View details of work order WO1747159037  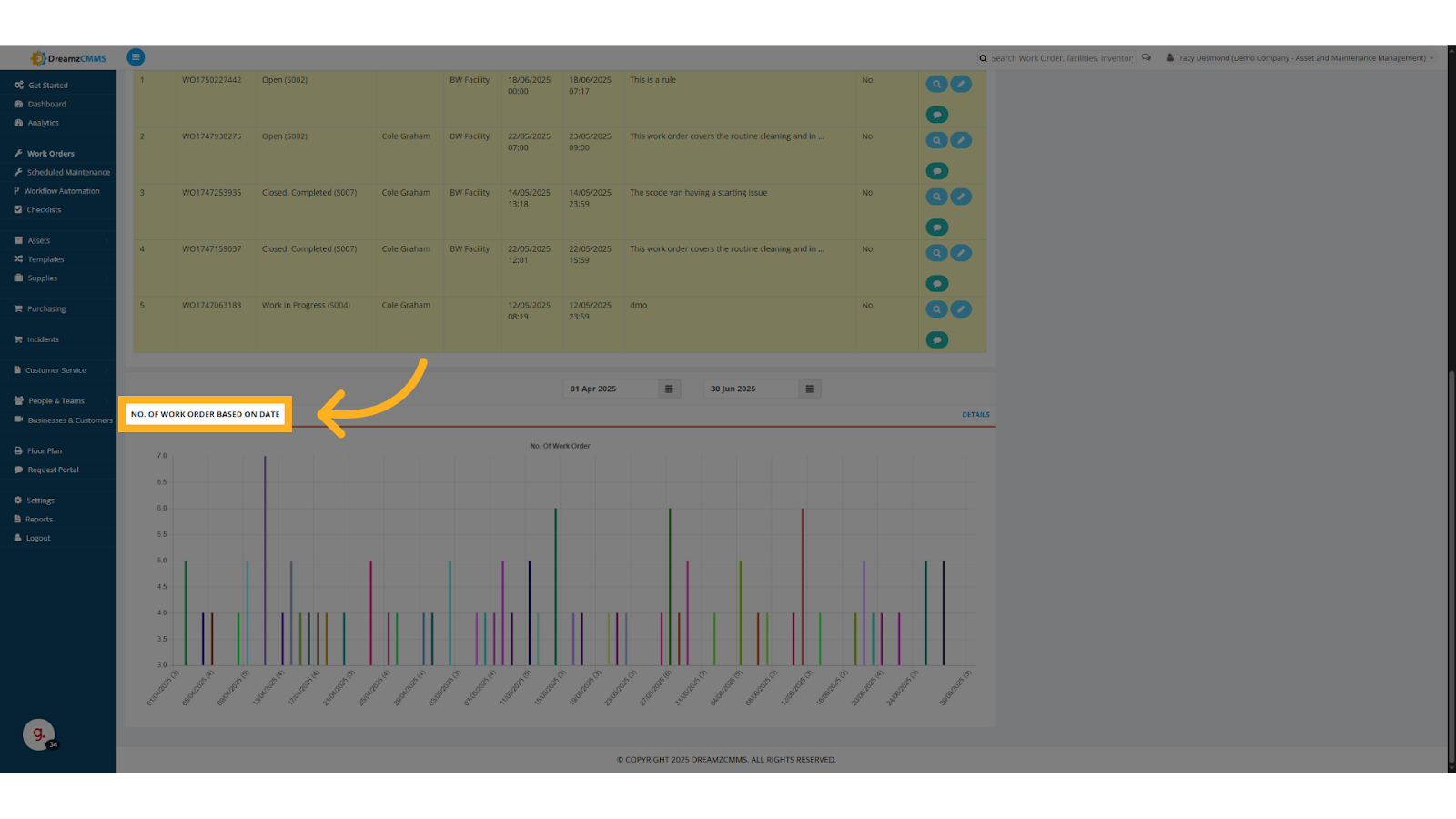[936, 253]
